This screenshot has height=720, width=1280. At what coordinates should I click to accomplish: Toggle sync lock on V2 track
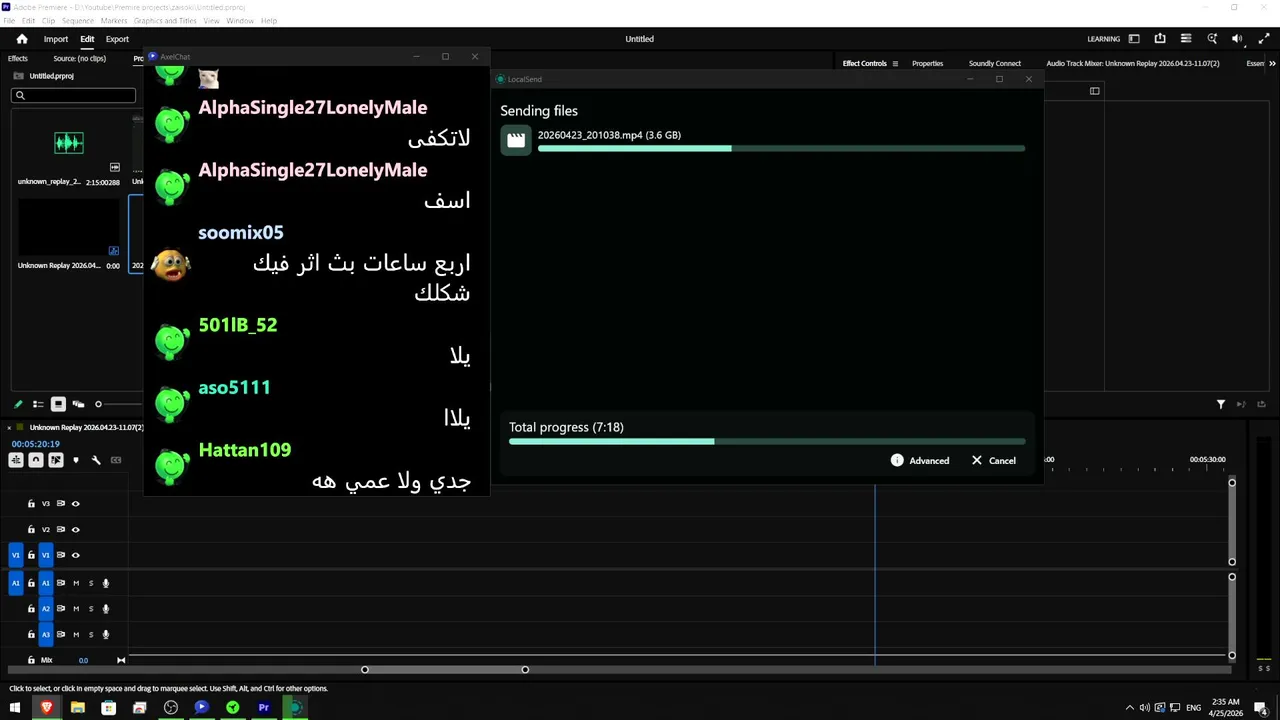click(x=61, y=530)
